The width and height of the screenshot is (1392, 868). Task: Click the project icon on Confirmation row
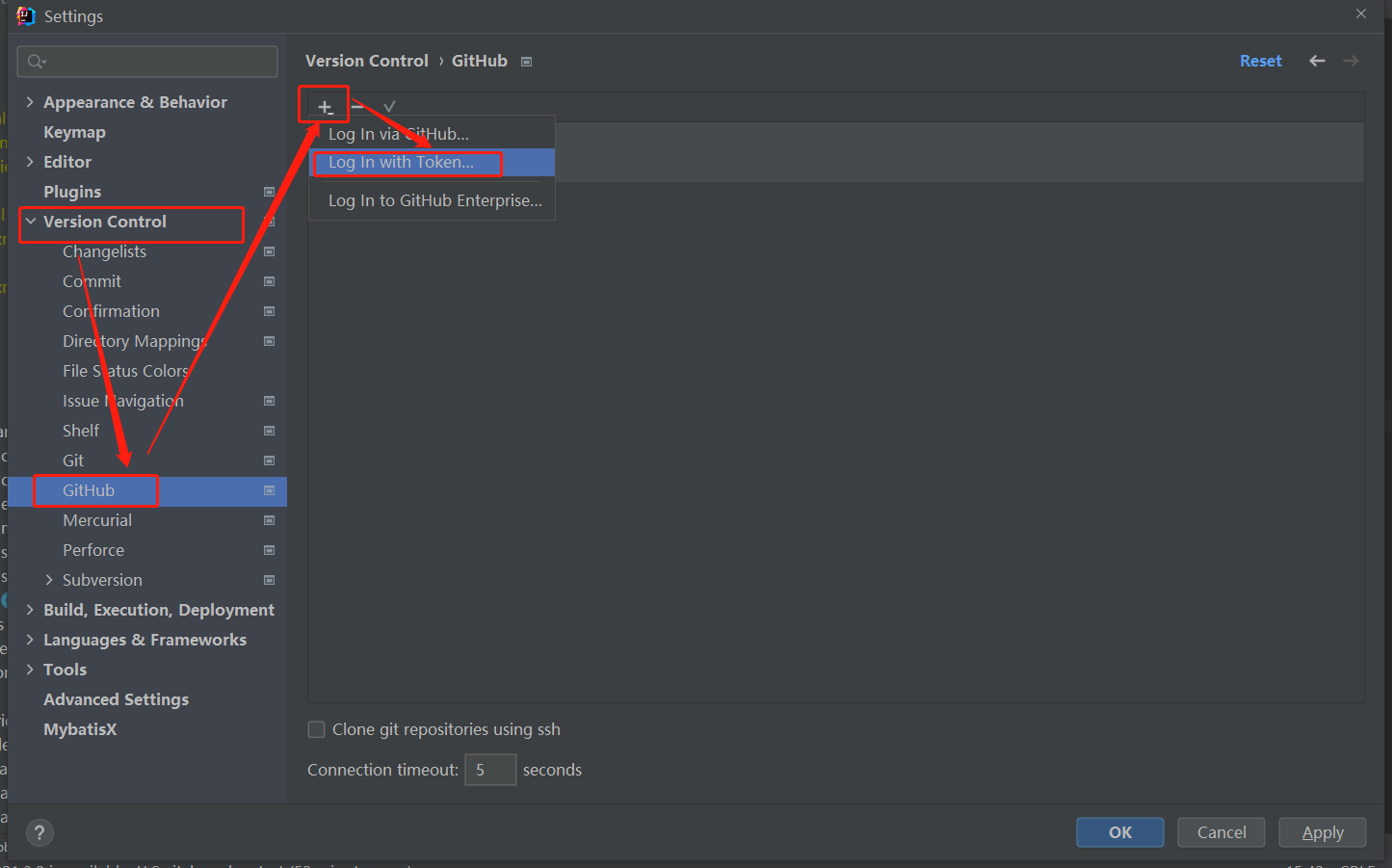(270, 311)
